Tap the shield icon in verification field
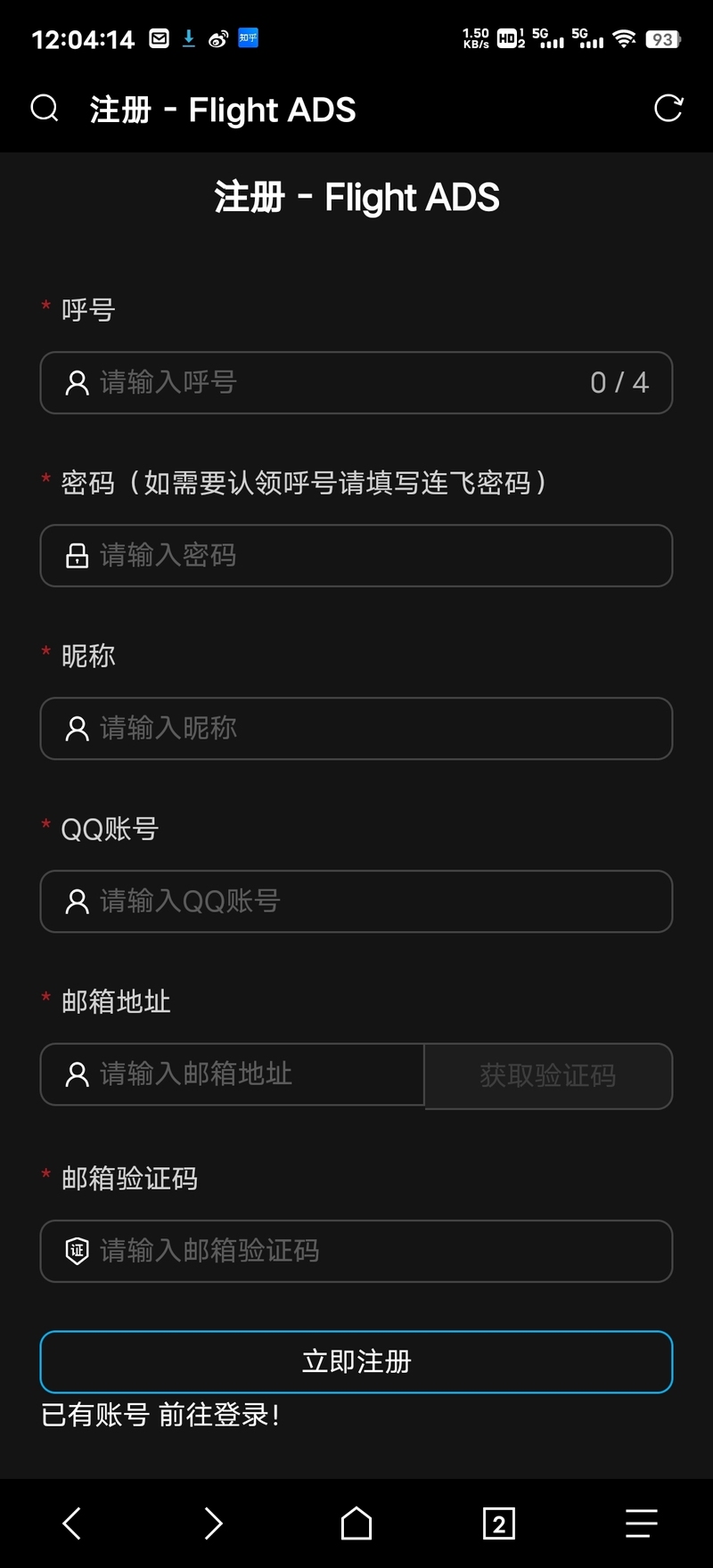Image resolution: width=713 pixels, height=1568 pixels. coord(78,1251)
